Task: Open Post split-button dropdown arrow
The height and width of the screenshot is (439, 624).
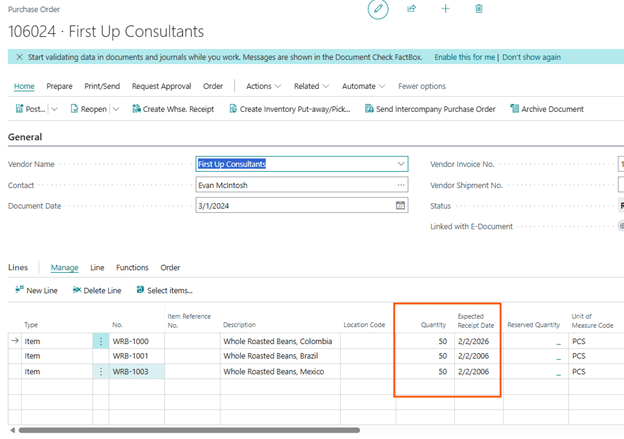Action: [54, 109]
